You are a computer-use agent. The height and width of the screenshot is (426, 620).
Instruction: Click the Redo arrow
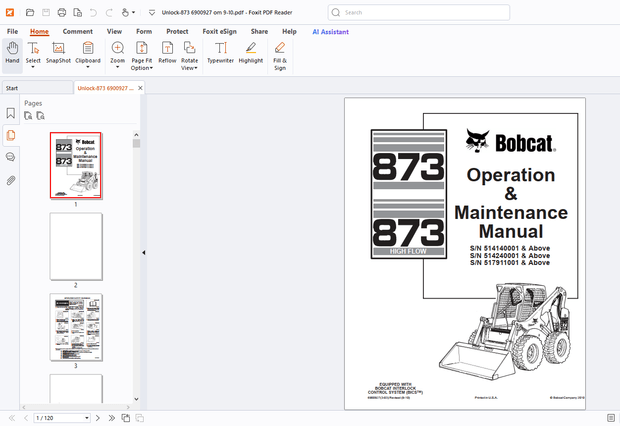[109, 12]
